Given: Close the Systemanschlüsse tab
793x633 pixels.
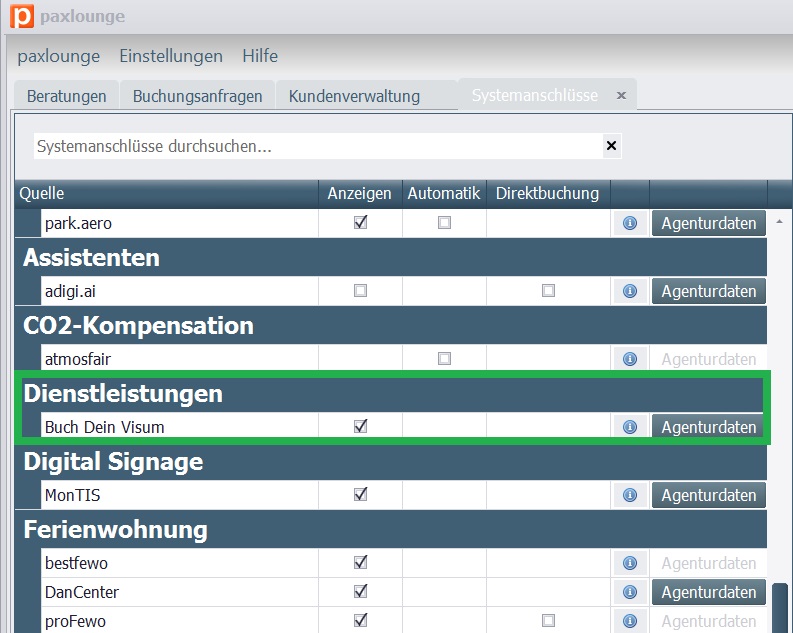Looking at the screenshot, I should [622, 96].
